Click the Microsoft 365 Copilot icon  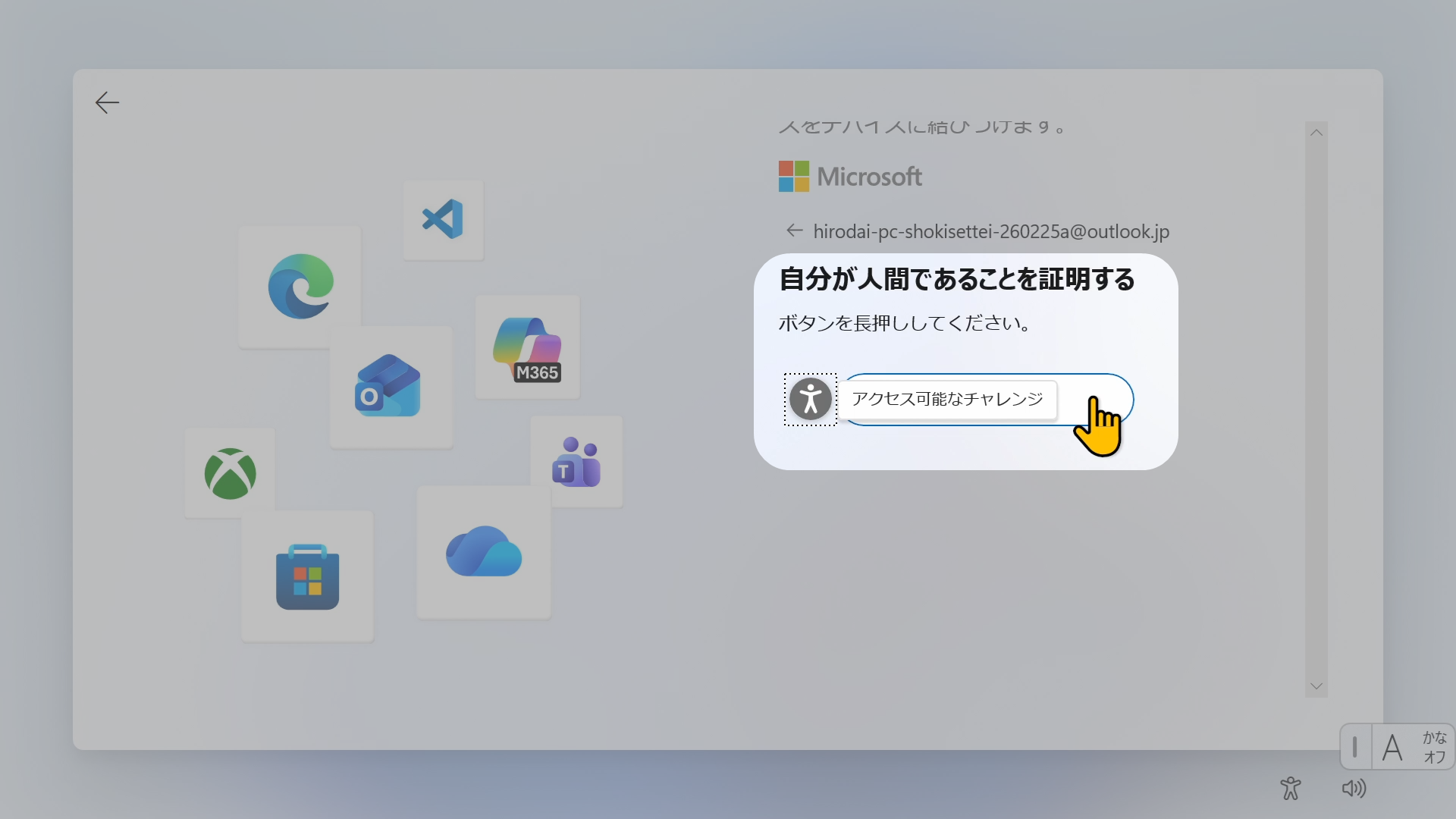pos(527,347)
